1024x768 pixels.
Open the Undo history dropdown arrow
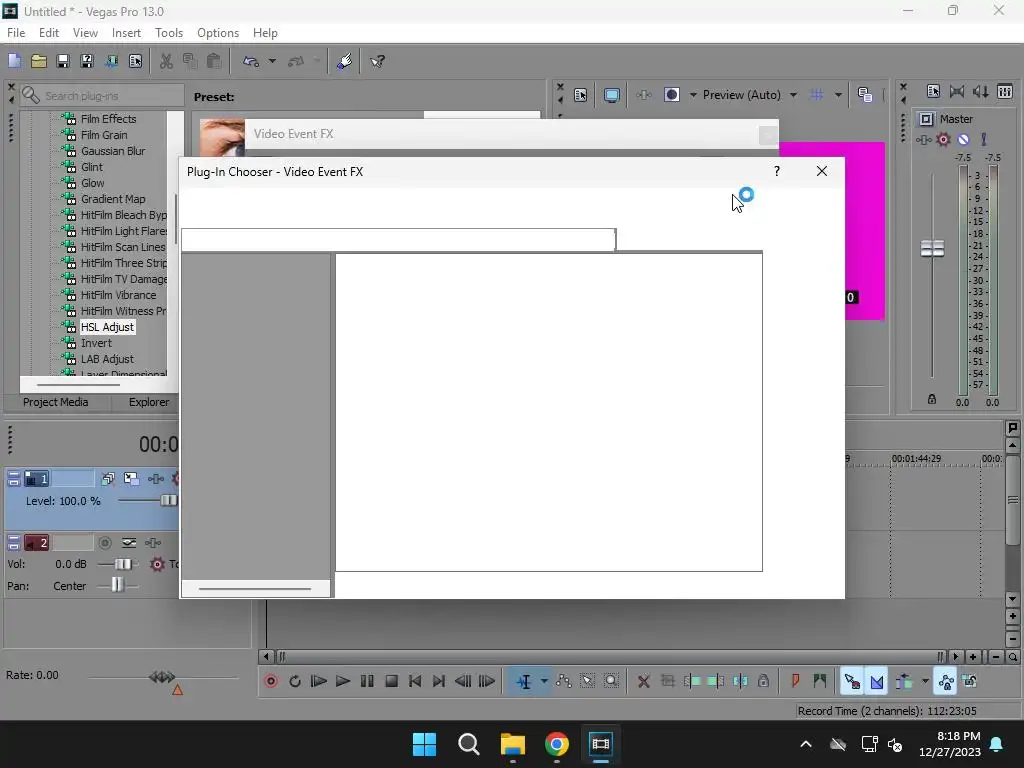point(272,61)
